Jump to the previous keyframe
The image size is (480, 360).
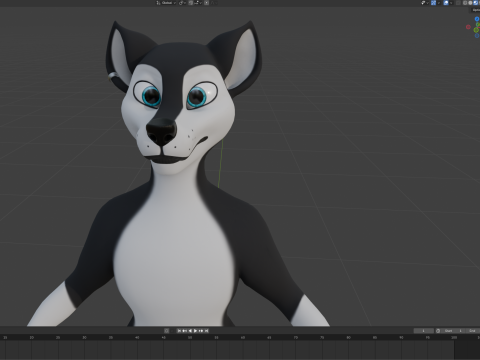(x=184, y=331)
